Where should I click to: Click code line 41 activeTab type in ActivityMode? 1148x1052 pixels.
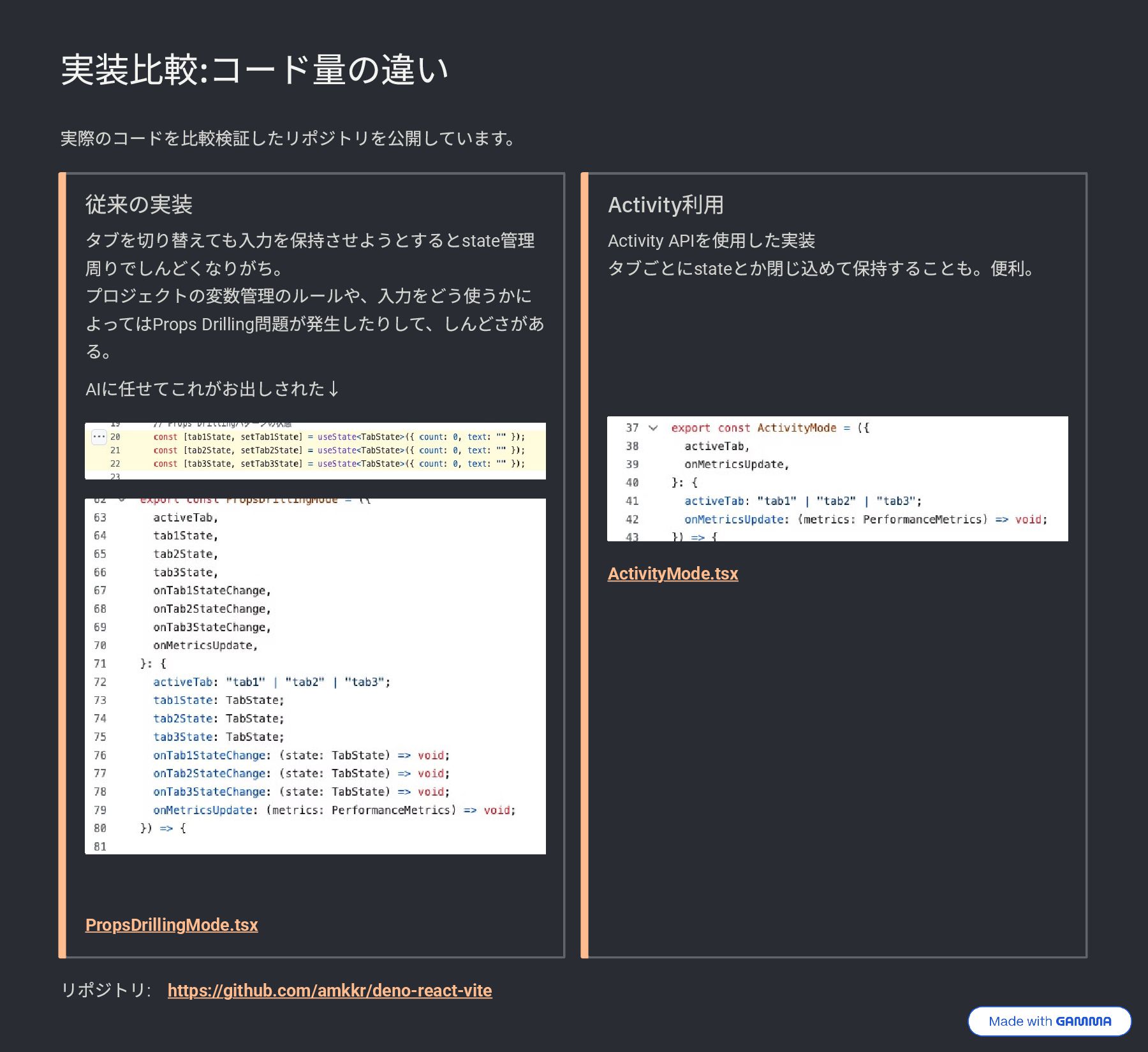coord(803,501)
